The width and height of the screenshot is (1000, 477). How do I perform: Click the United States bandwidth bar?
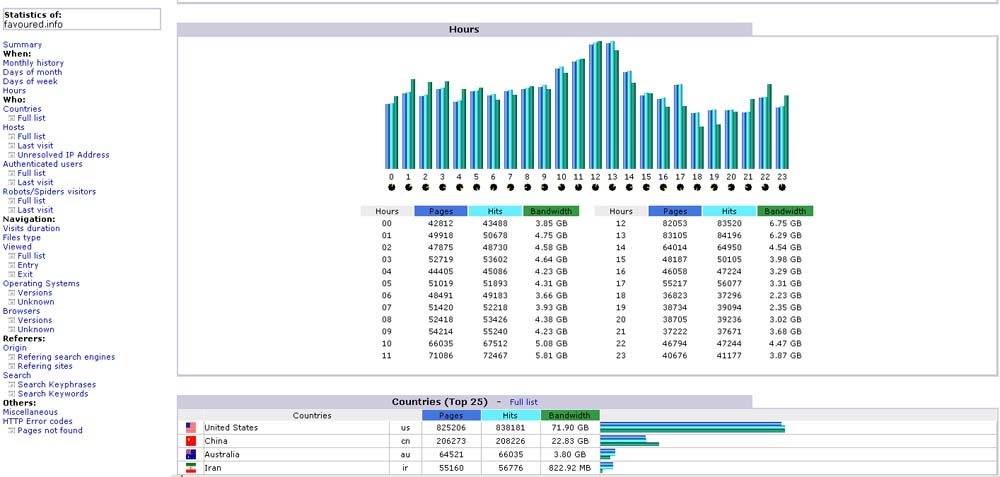click(x=692, y=431)
